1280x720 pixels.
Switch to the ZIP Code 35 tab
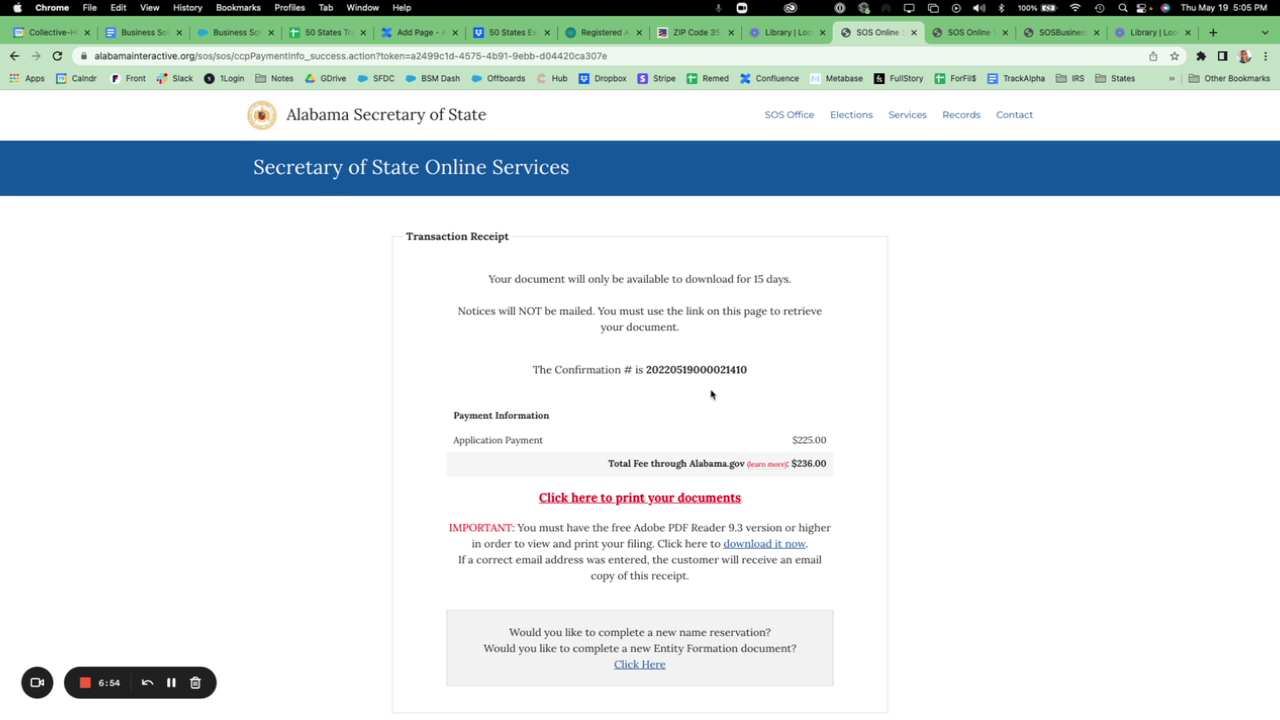point(696,32)
